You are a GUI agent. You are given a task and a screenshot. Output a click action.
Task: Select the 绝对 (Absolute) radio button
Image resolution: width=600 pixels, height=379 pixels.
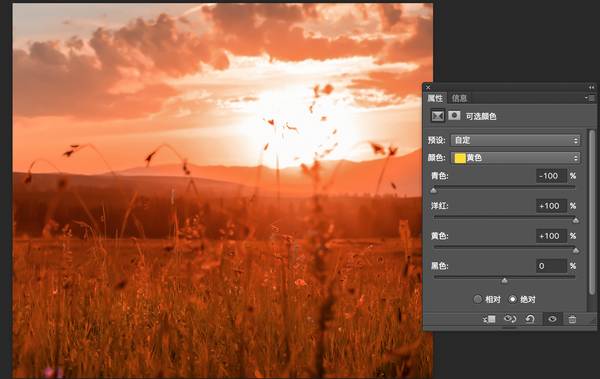(513, 299)
